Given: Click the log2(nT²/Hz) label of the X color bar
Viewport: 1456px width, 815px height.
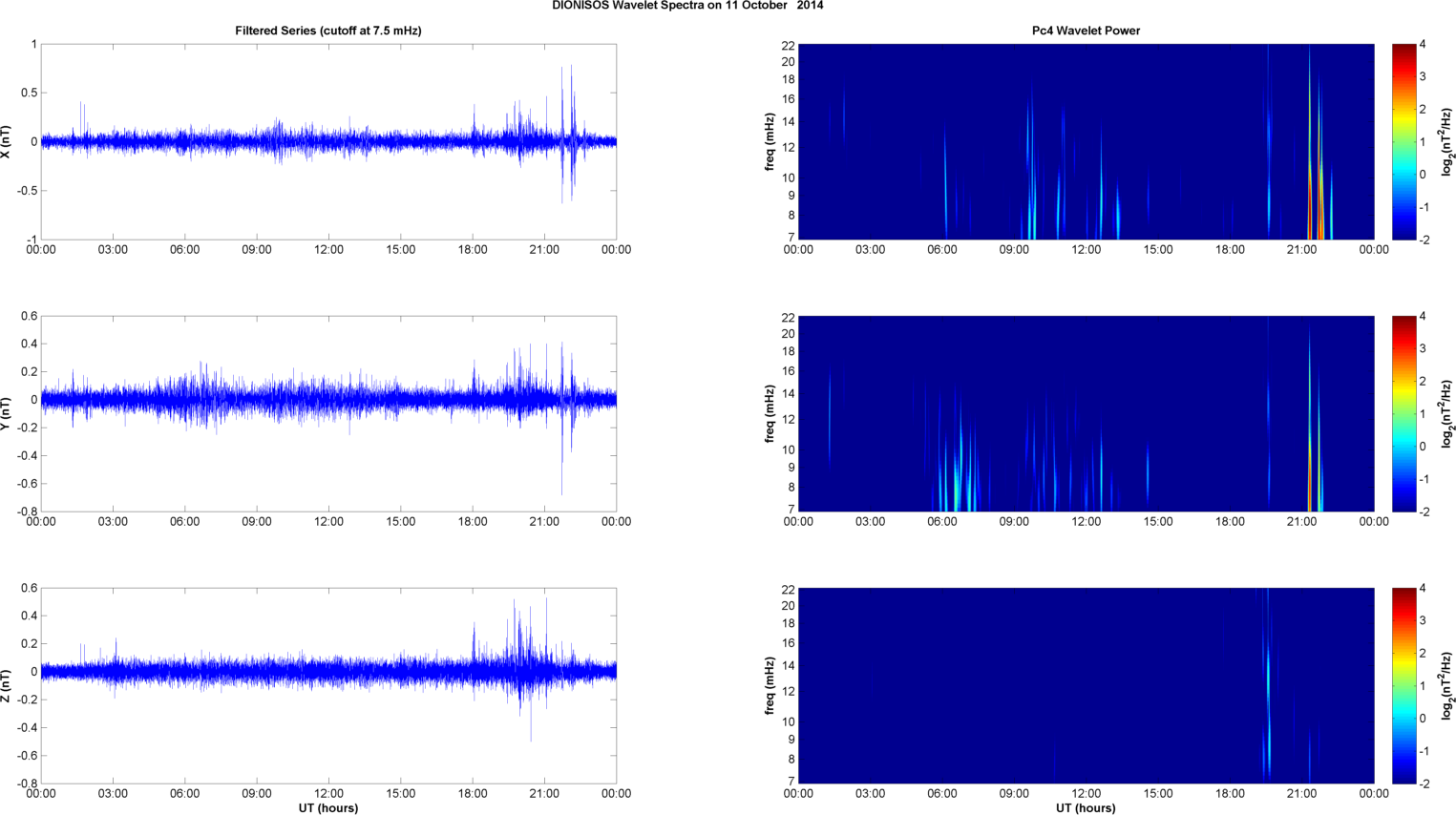Looking at the screenshot, I should tap(1447, 141).
